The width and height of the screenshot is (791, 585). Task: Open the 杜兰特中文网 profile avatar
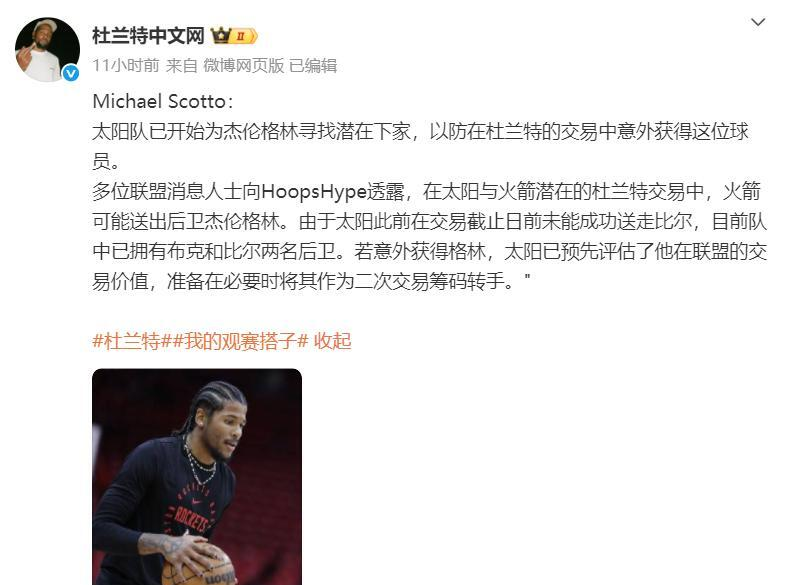coord(47,49)
